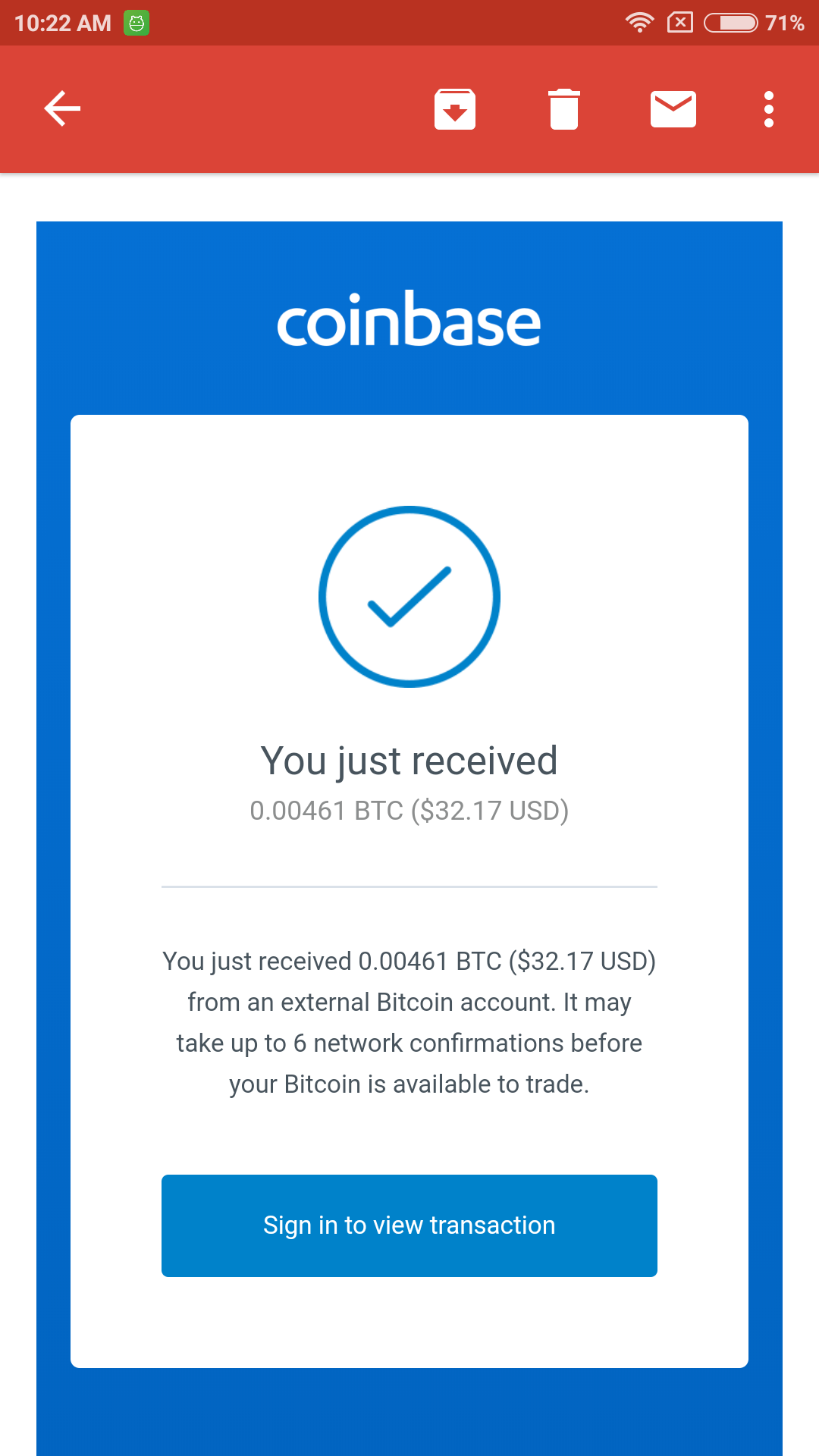Open the three-dot more options menu
Screen dimensions: 819x1456
[x=768, y=109]
